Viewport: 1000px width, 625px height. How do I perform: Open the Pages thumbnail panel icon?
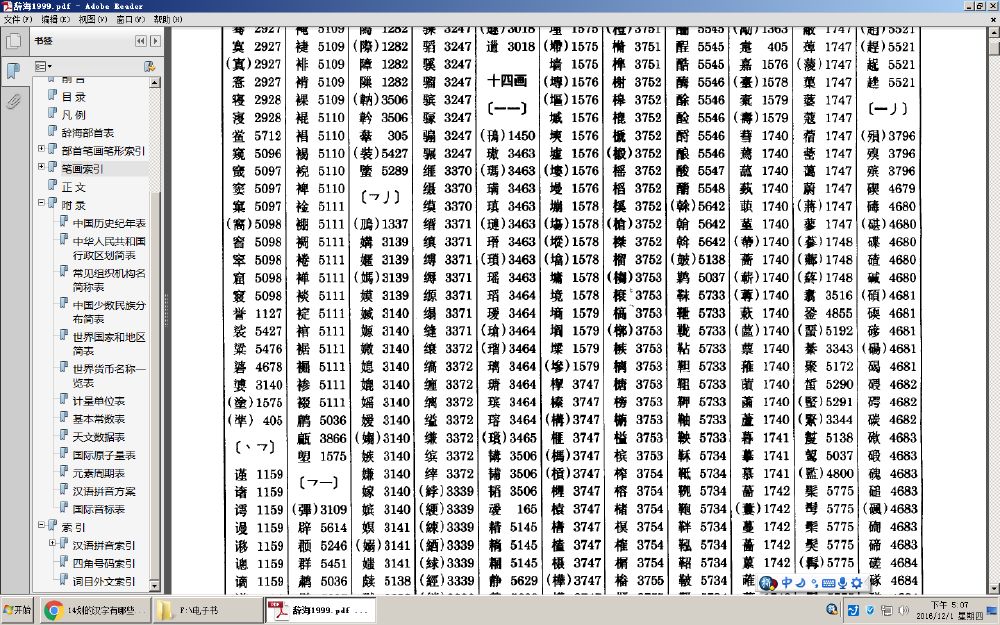13,41
